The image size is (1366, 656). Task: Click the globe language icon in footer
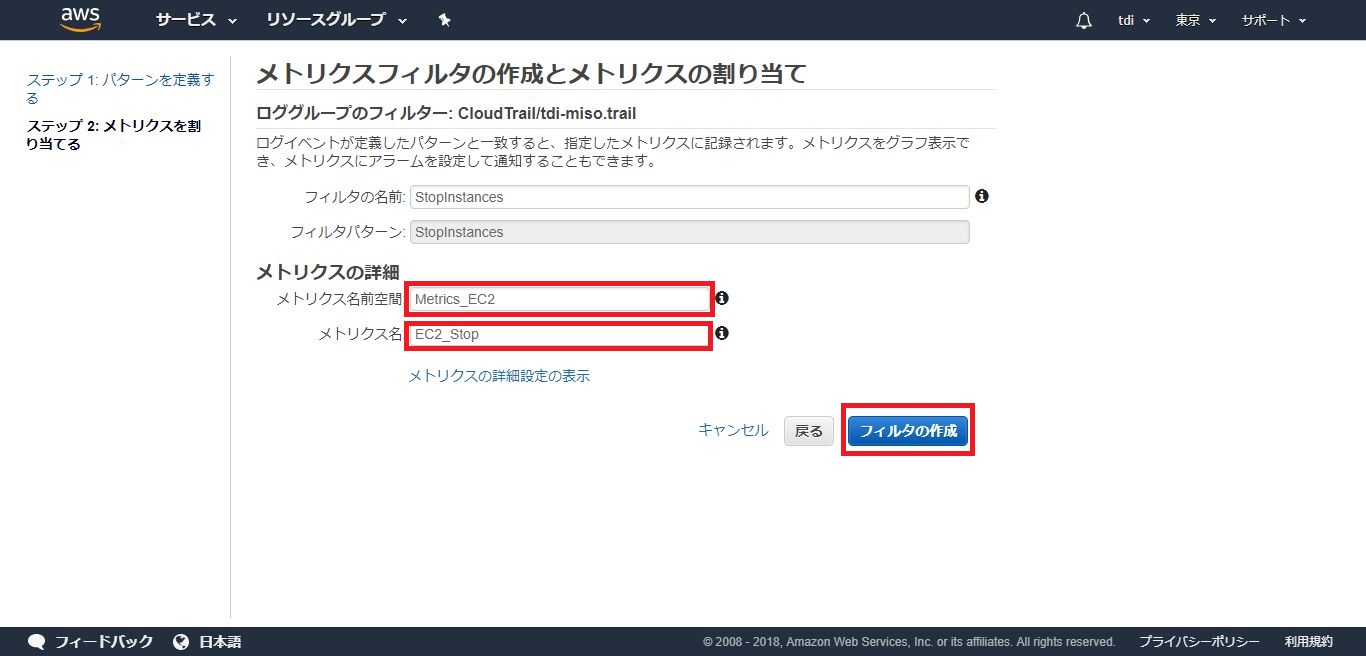coord(181,642)
